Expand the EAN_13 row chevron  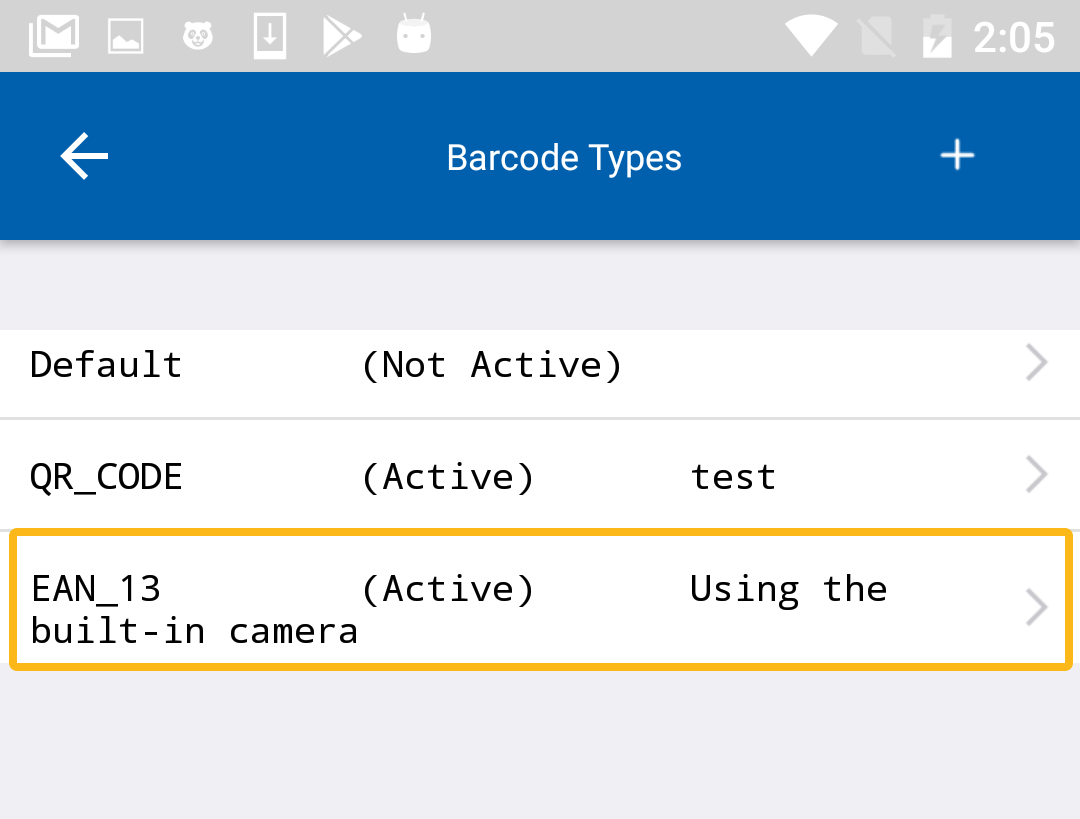1037,607
